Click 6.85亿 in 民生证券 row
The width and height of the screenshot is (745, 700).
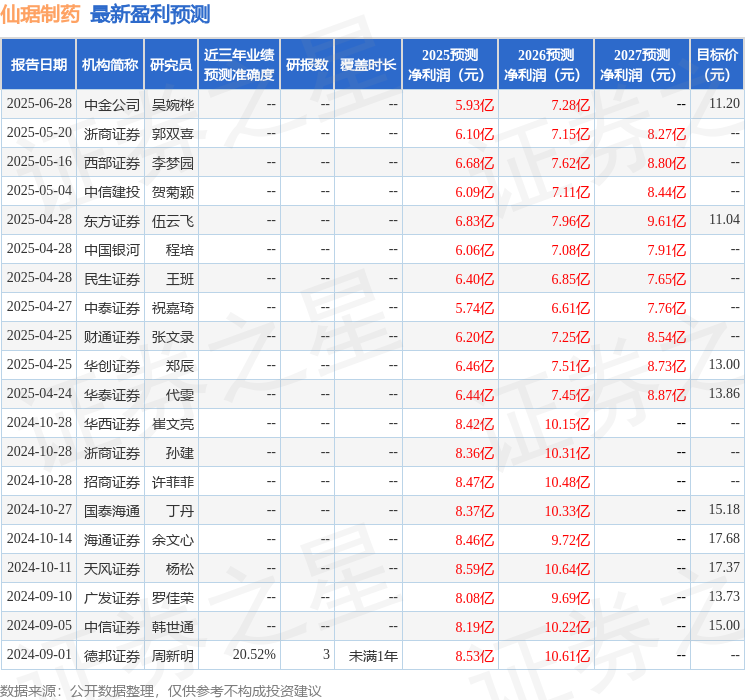pyautogui.click(x=571, y=279)
